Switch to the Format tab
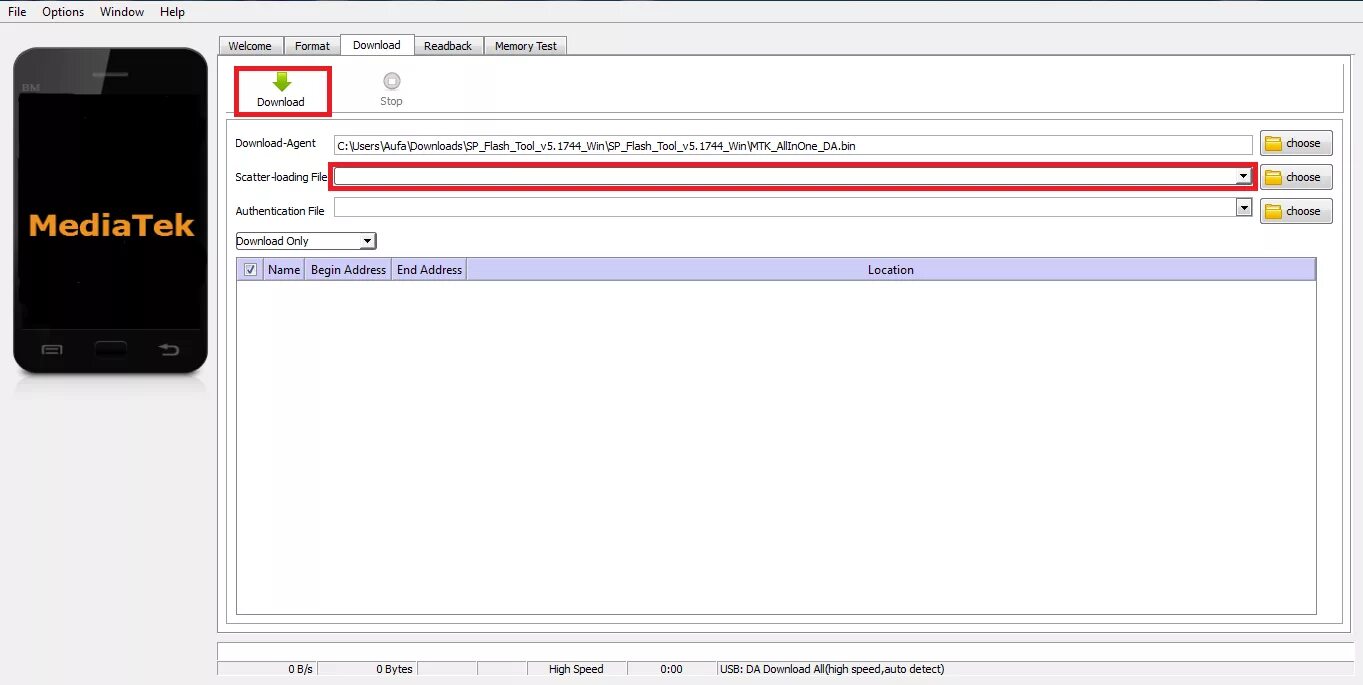Image resolution: width=1363 pixels, height=685 pixels. pos(312,46)
